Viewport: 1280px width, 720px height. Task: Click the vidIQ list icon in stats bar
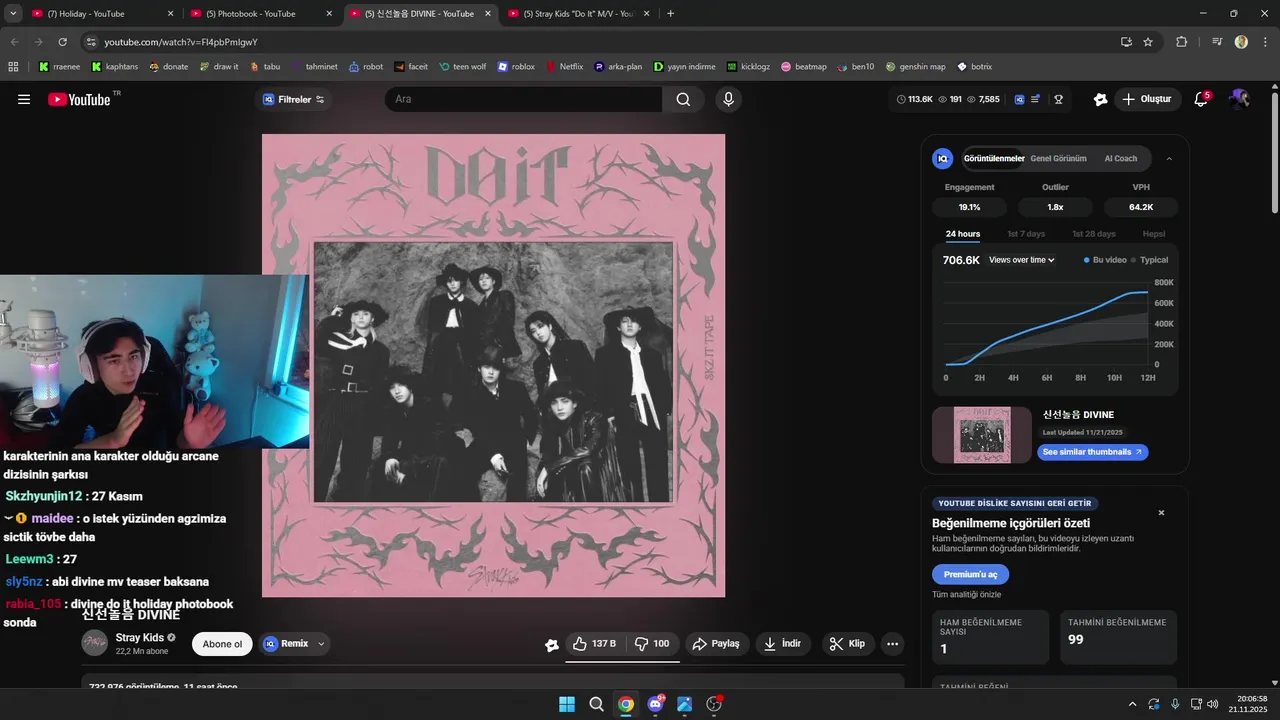(x=1035, y=99)
